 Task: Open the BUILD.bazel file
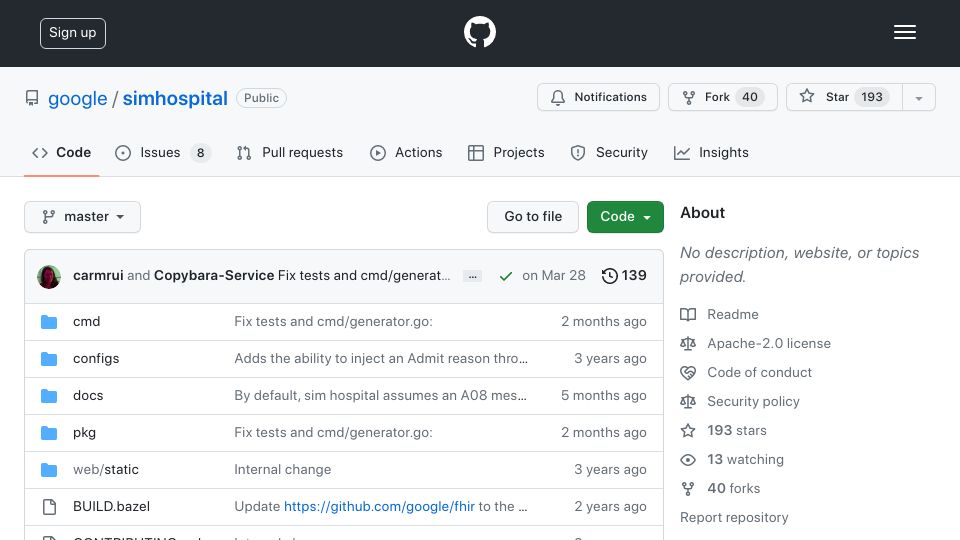pos(111,506)
